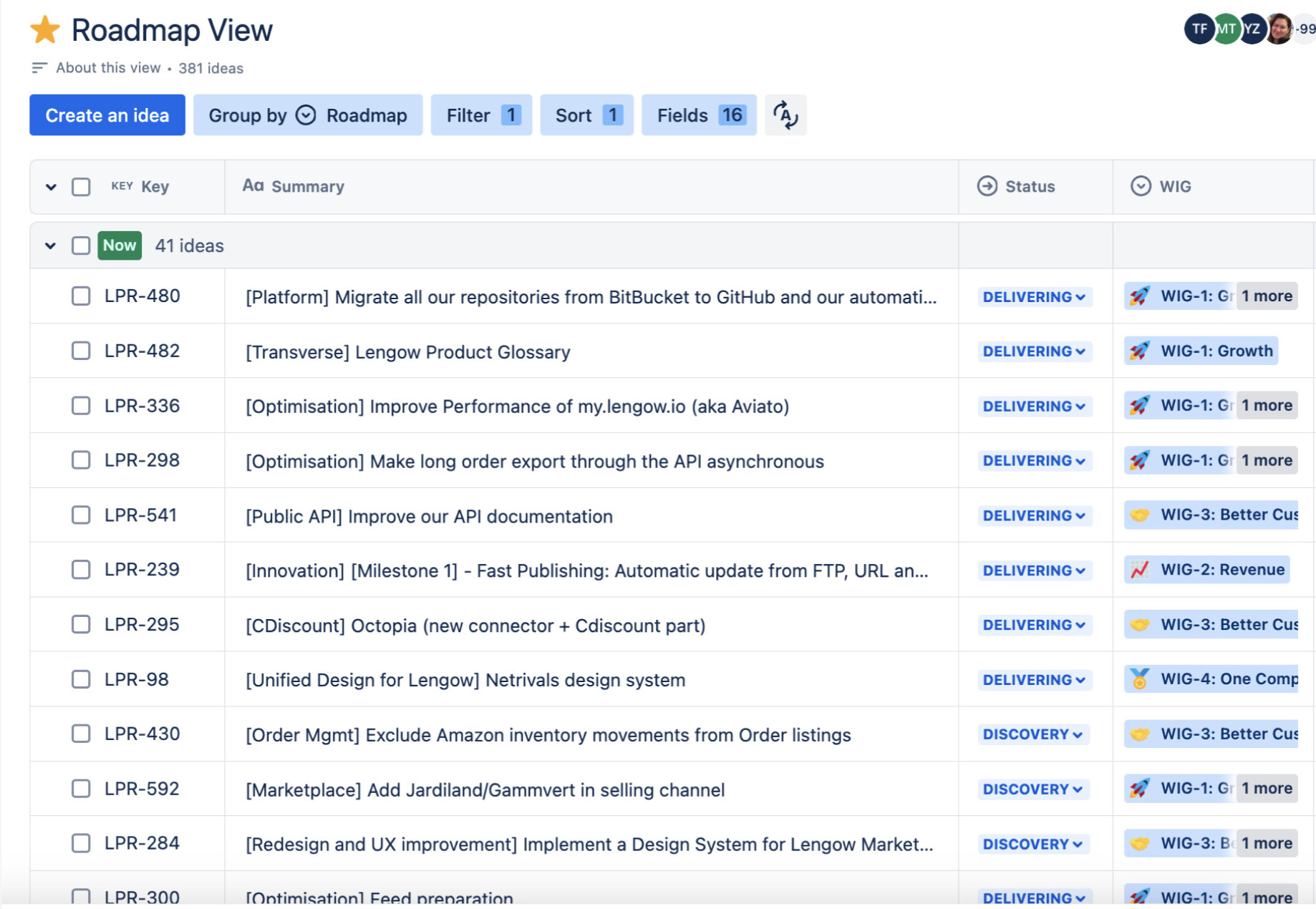Click the filter lines icon beside About this view
The image size is (1316, 909).
coord(37,67)
